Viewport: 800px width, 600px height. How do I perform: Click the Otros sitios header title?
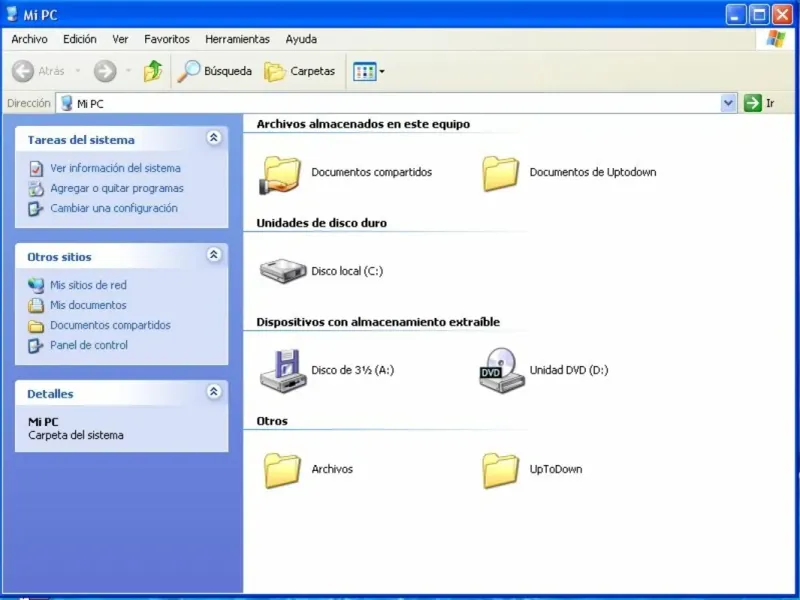click(59, 257)
